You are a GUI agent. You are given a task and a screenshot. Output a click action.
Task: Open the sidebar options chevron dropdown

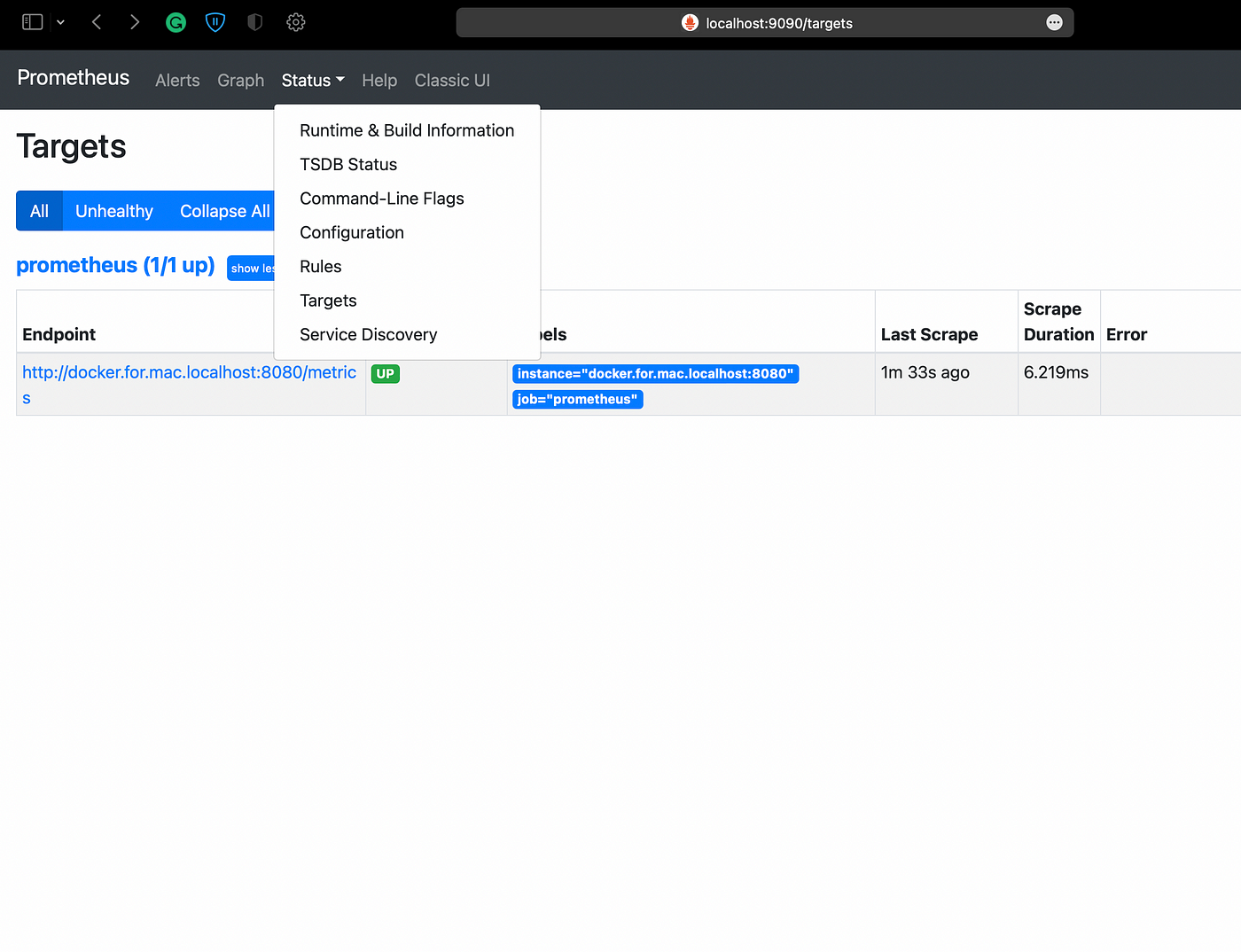click(x=60, y=22)
